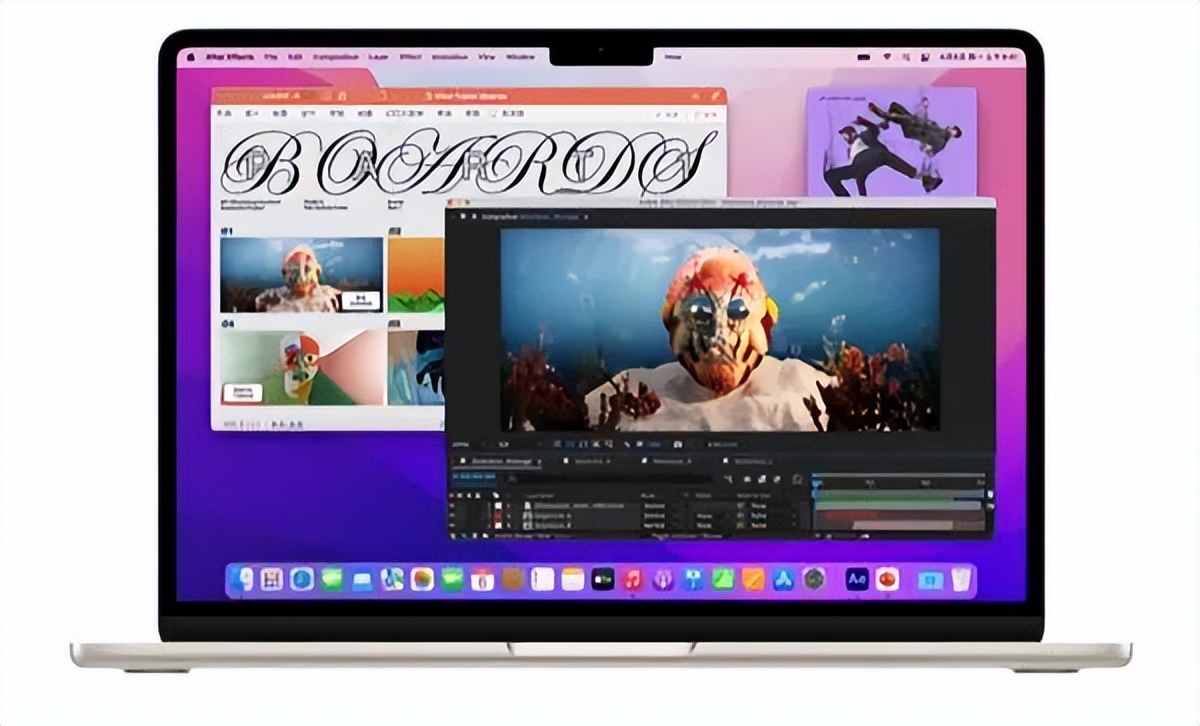The height and width of the screenshot is (726, 1200).
Task: Select the colorful face slide thumbnail in PowerPoint
Action: pos(302,367)
